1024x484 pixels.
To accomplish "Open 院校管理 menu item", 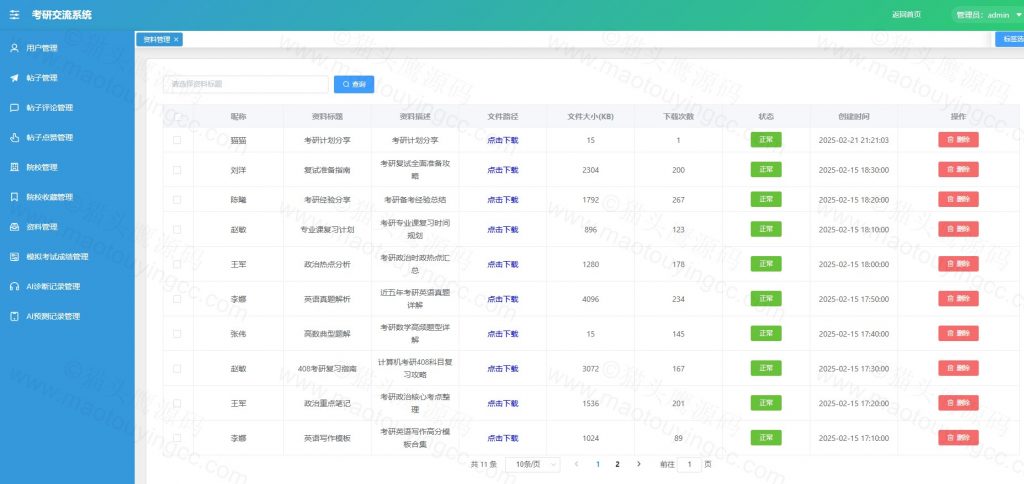I will coord(67,167).
